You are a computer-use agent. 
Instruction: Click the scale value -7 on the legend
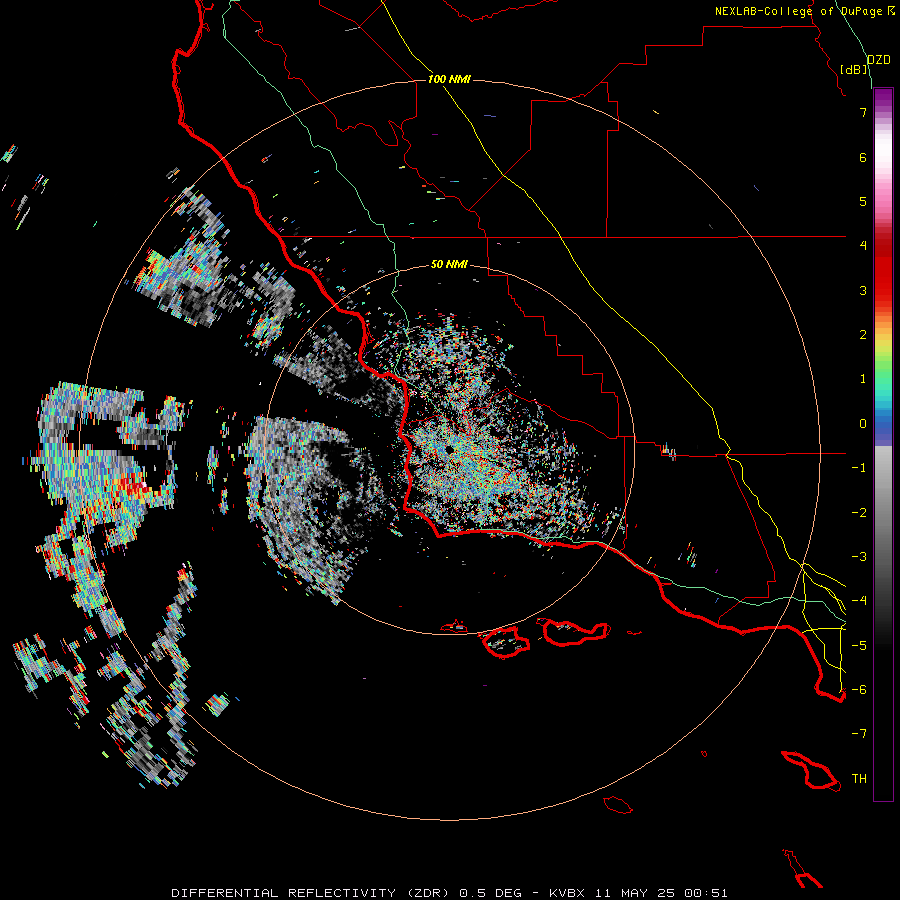pyautogui.click(x=859, y=734)
